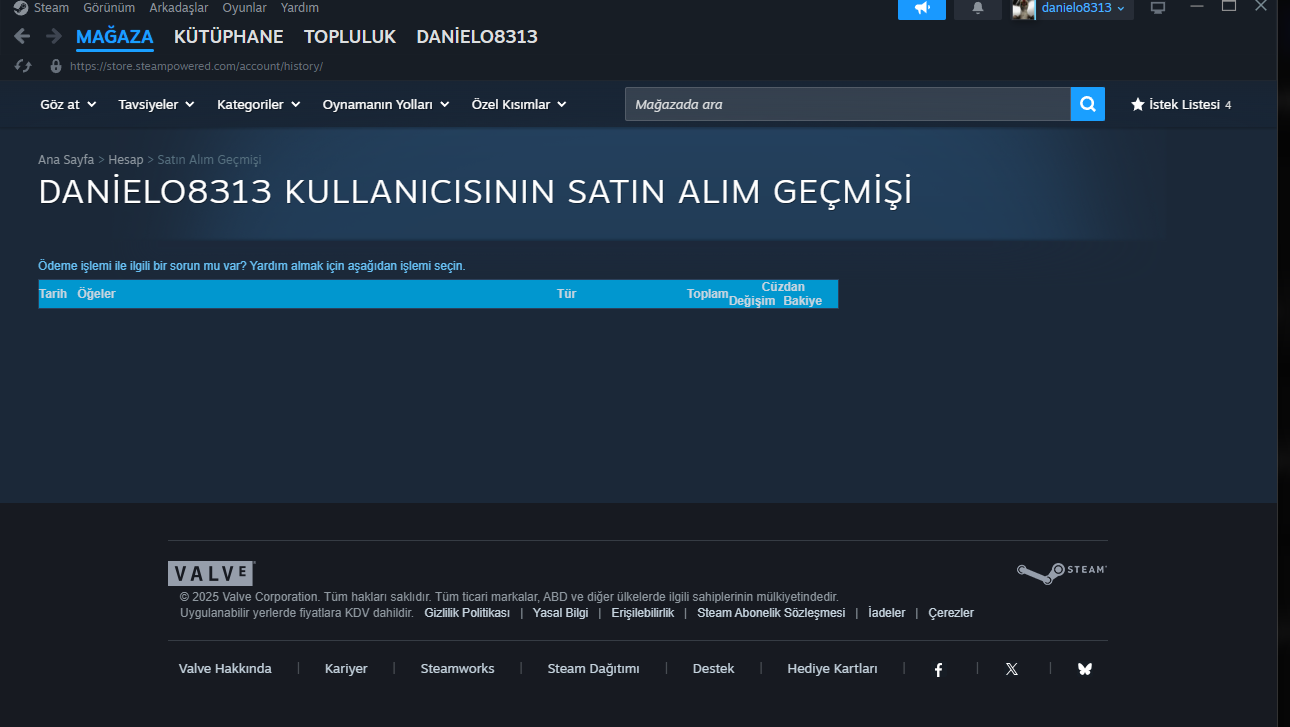Screen dimensions: 1290x727
Task: Go to Hesap breadcrumb
Action: pos(126,160)
